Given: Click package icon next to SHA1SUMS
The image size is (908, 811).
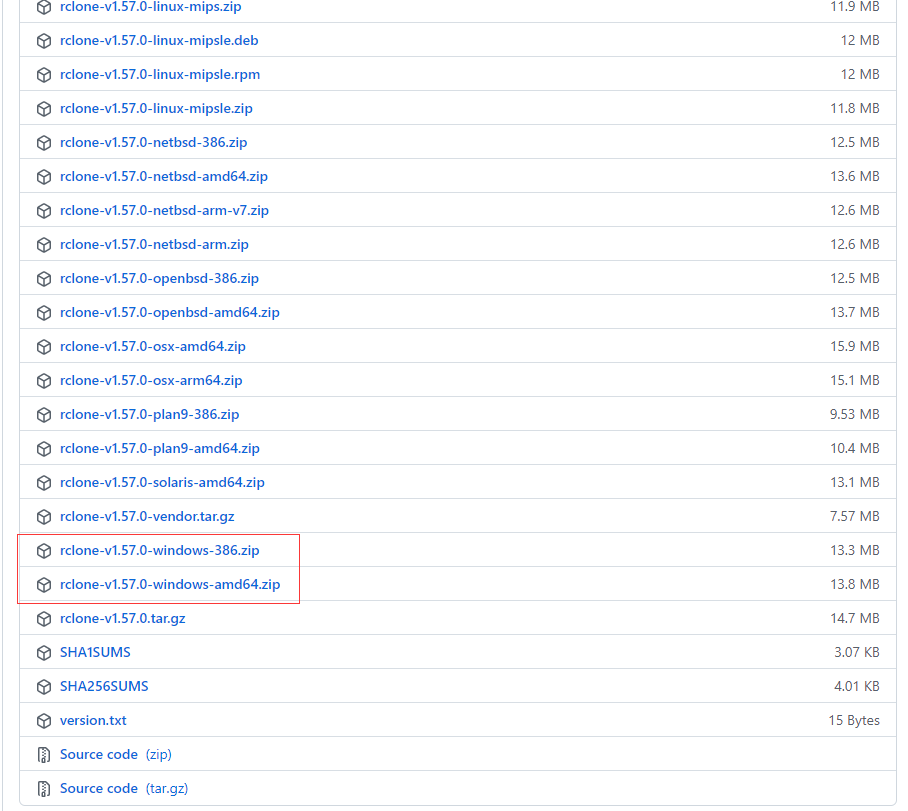Looking at the screenshot, I should 43,653.
